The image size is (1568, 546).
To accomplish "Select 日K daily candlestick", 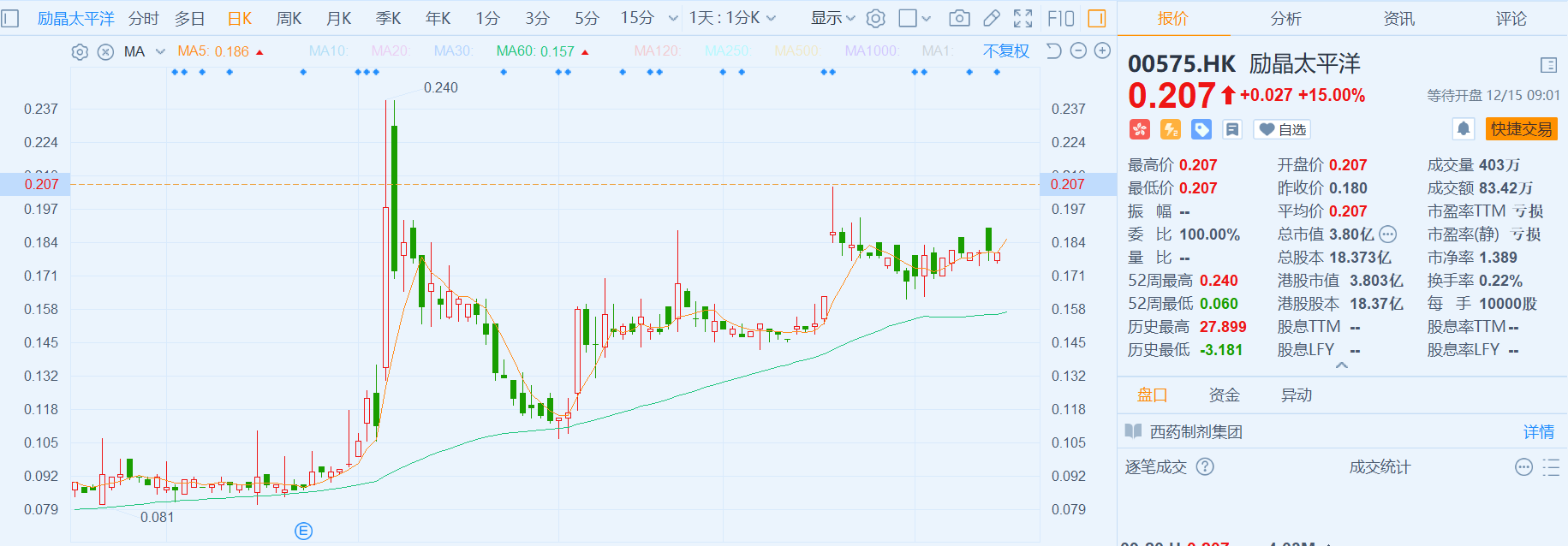I will 240,18.
